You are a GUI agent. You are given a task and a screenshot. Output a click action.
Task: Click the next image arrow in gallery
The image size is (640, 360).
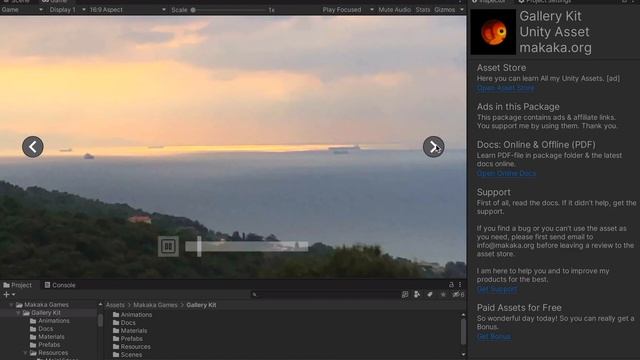433,147
